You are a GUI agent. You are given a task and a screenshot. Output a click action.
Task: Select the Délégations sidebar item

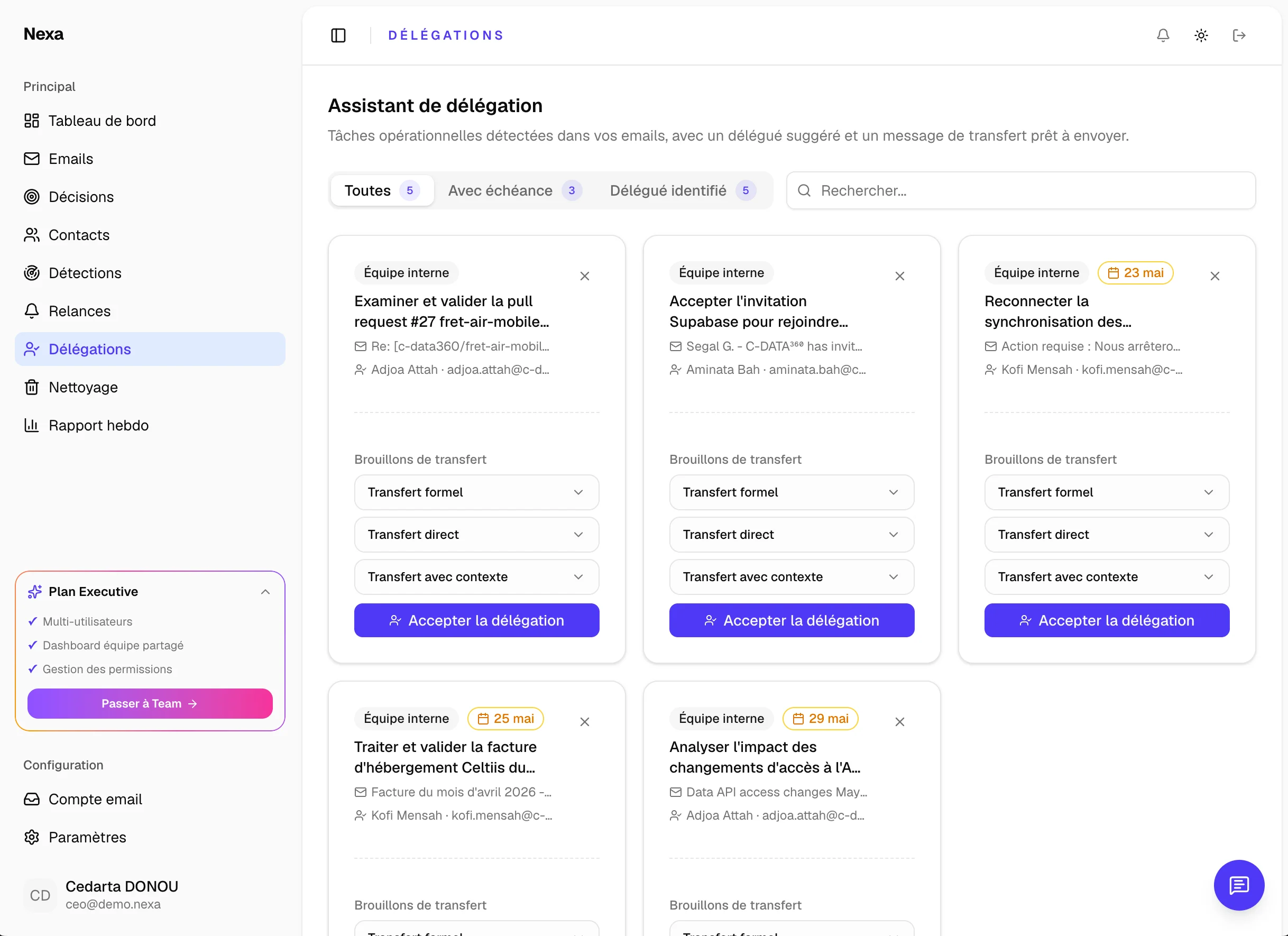coord(150,348)
